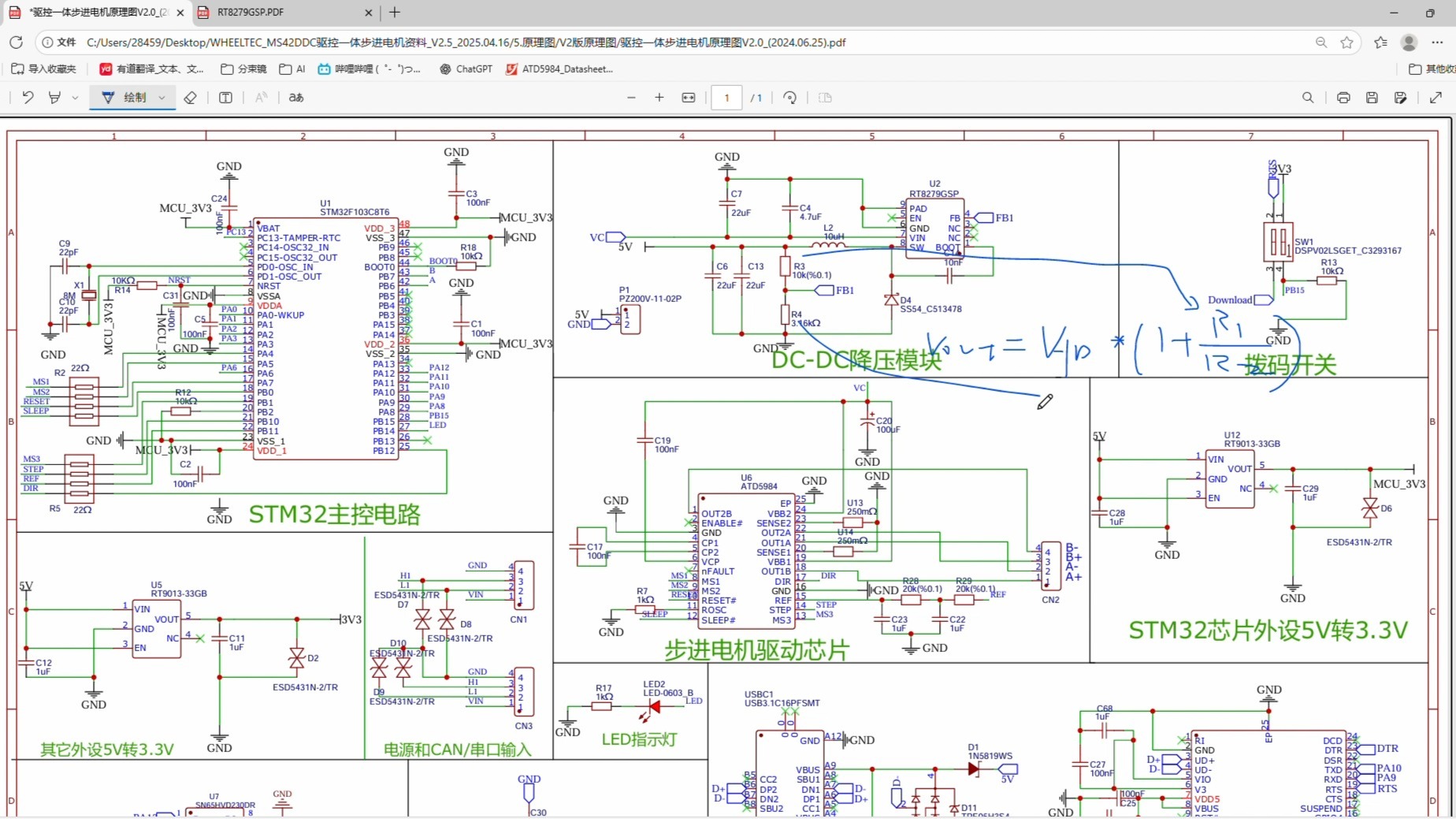The width and height of the screenshot is (1456, 819).
Task: Print the schematic PDF
Action: coord(1343,97)
